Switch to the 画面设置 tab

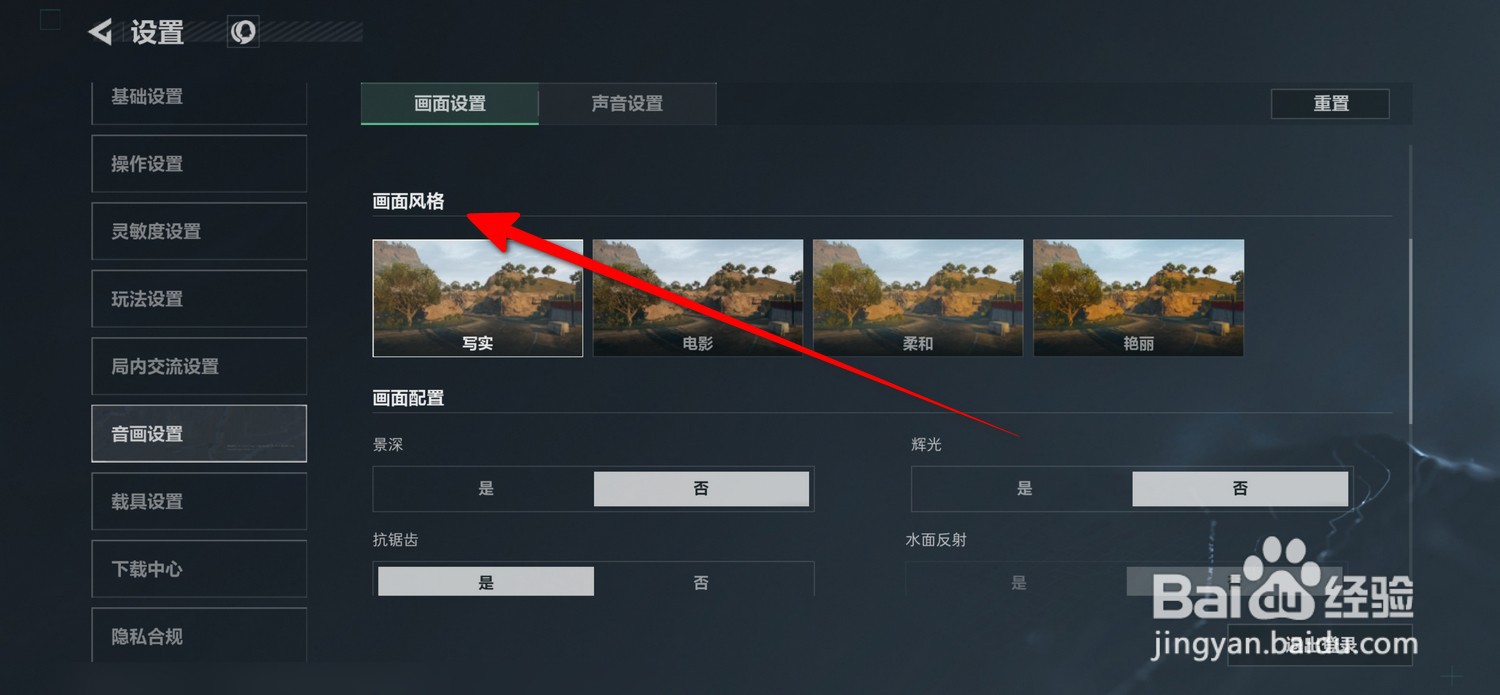(450, 104)
